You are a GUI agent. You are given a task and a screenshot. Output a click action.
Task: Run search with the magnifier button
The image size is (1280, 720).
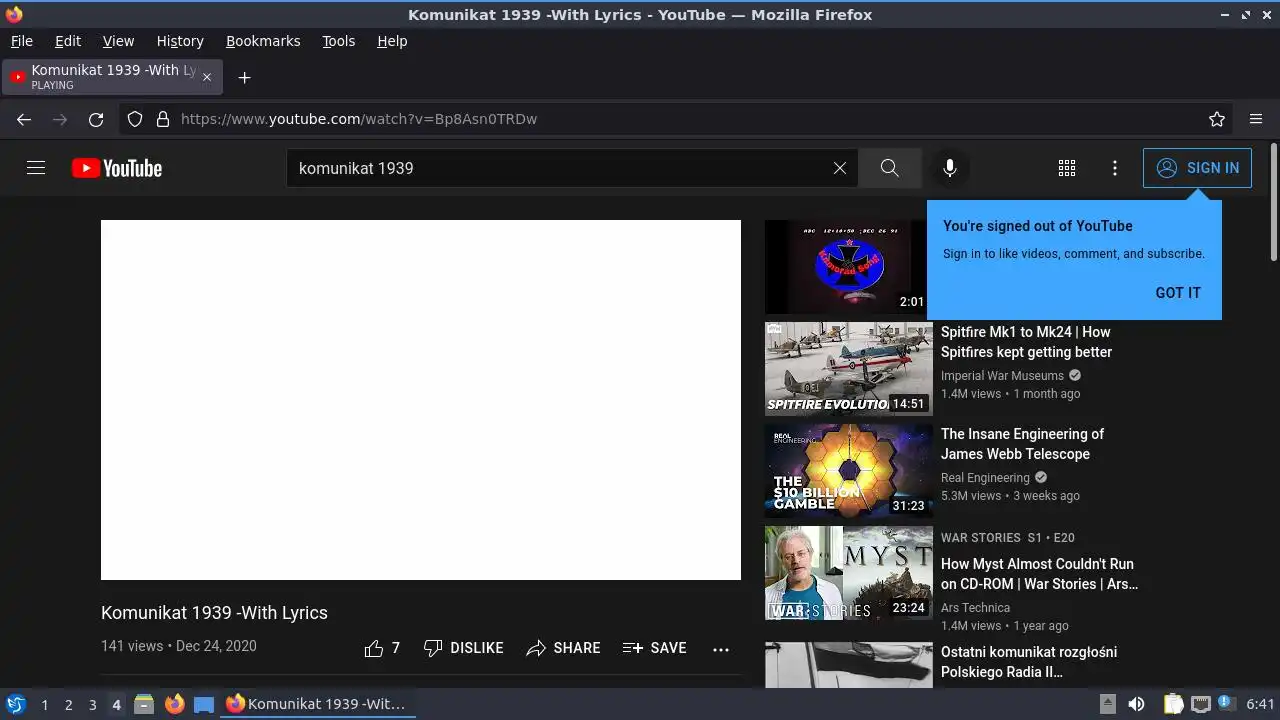tap(890, 168)
